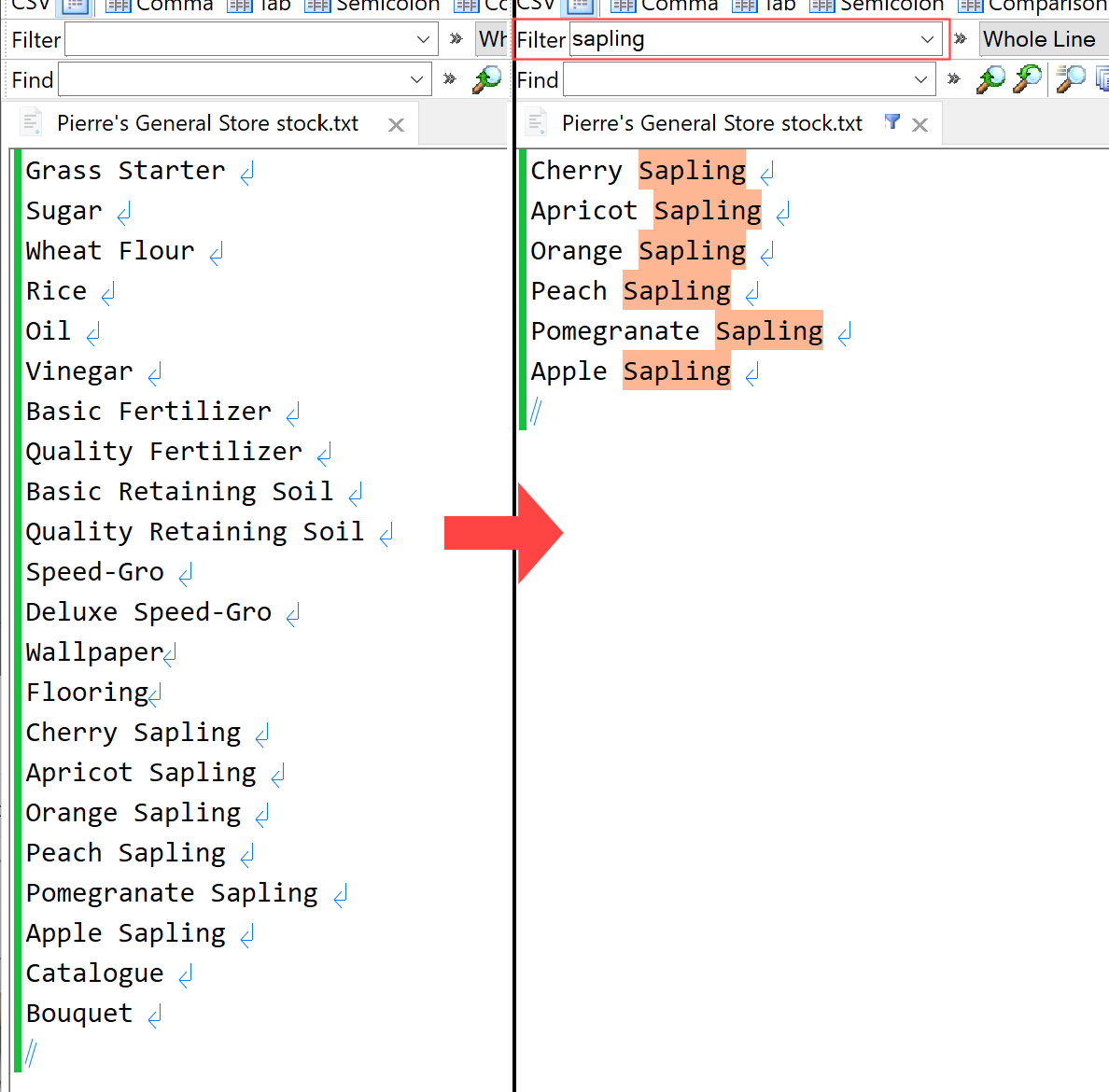Click the 'Deluxe Speed-Gro' line

[148, 612]
